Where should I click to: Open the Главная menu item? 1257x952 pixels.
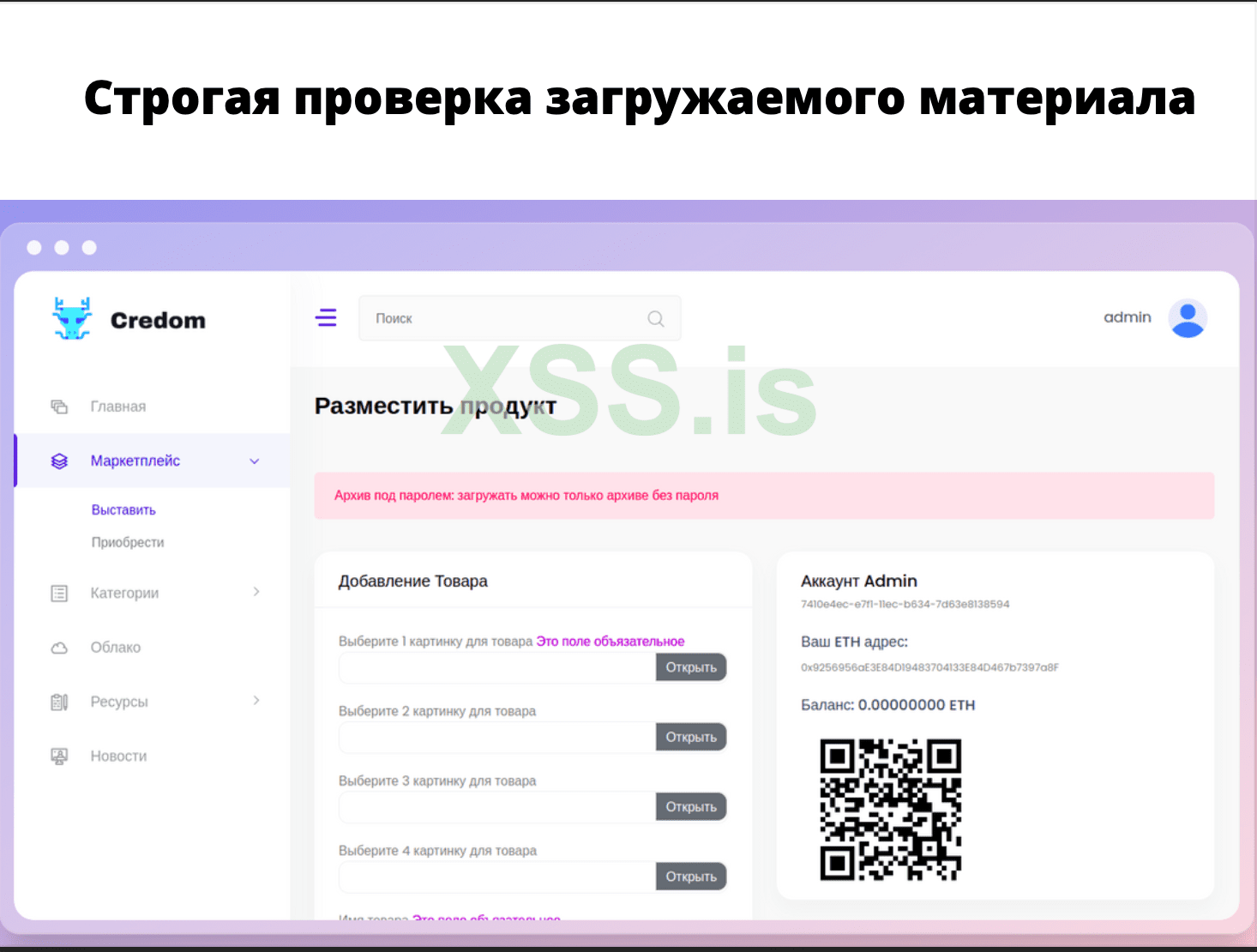tap(118, 406)
